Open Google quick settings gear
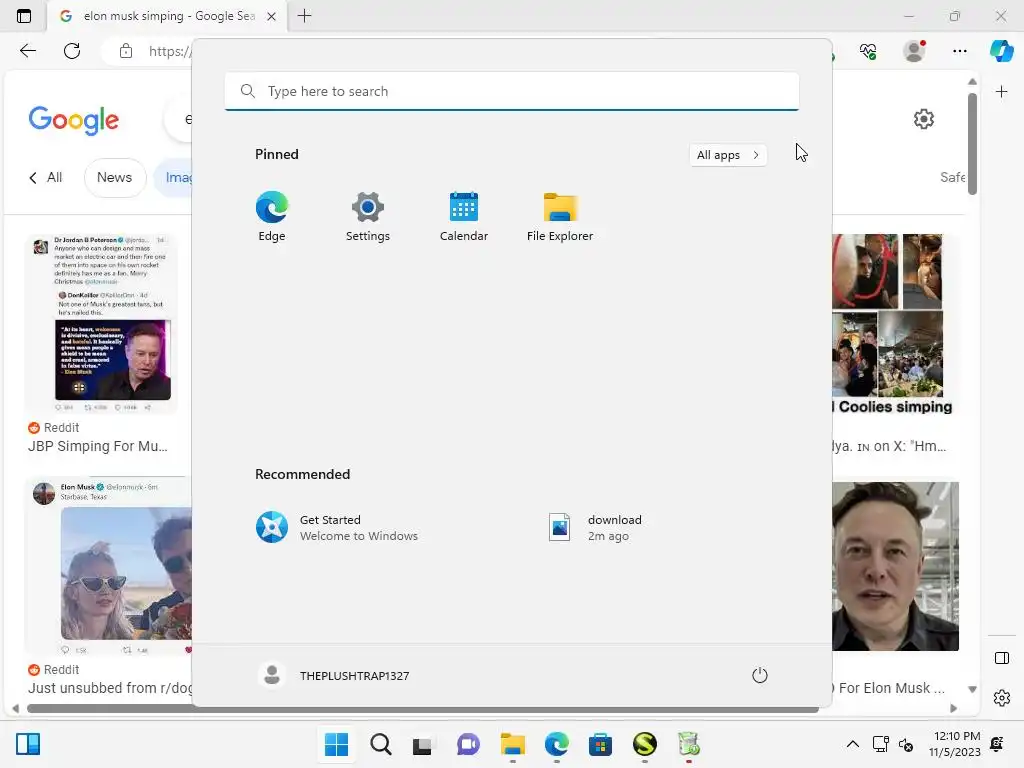Viewport: 1024px width, 768px height. (923, 119)
